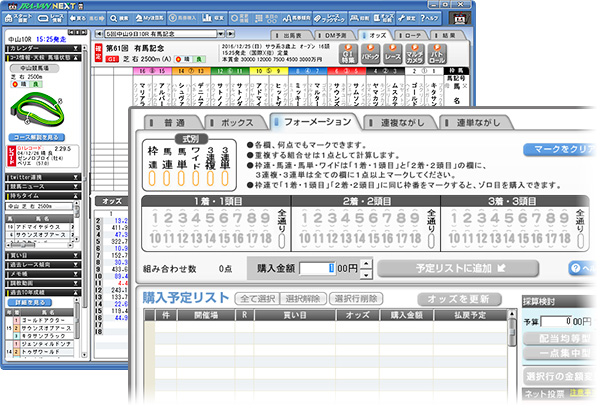Image resolution: width=600 pixels, height=410 pixels.
Task: Click the オッズを更新 button
Action: click(458, 299)
